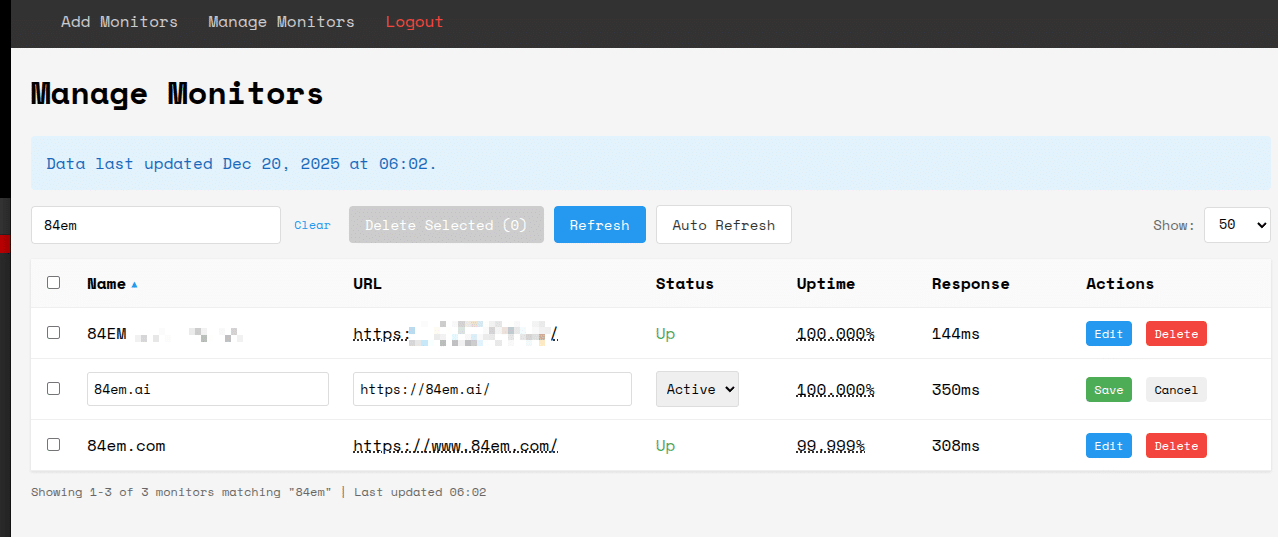The height and width of the screenshot is (537, 1278).
Task: Save changes to the 84em.ai monitor
Action: tap(1109, 390)
